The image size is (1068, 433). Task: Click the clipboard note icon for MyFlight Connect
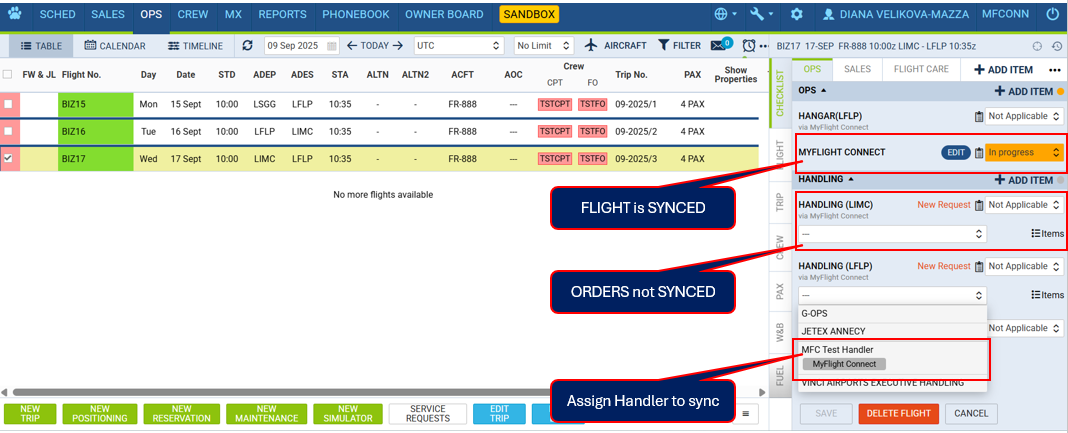point(979,152)
